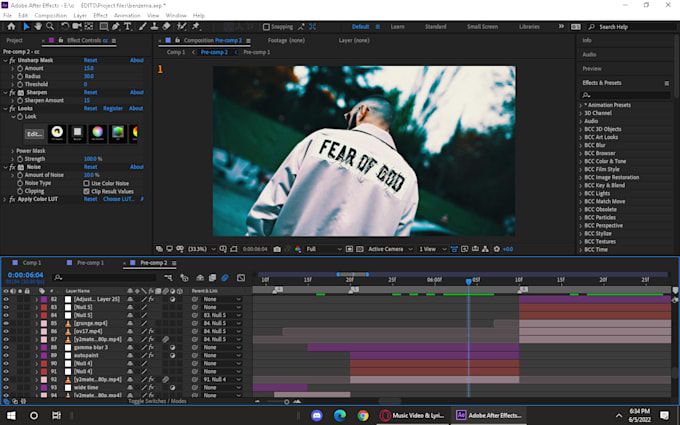This screenshot has height=425, width=680.
Task: Click purple label color of autopaint layer
Action: tap(44, 355)
